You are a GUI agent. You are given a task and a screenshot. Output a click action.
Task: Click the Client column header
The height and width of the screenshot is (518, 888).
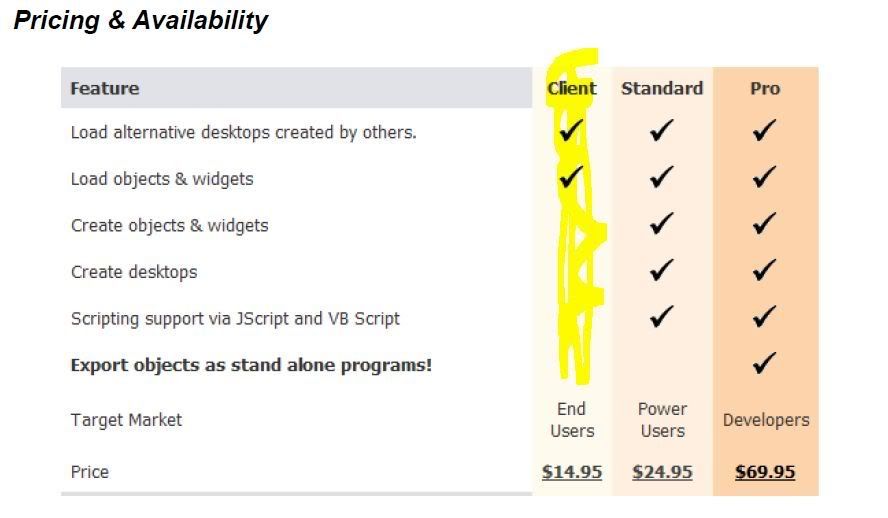coord(571,88)
